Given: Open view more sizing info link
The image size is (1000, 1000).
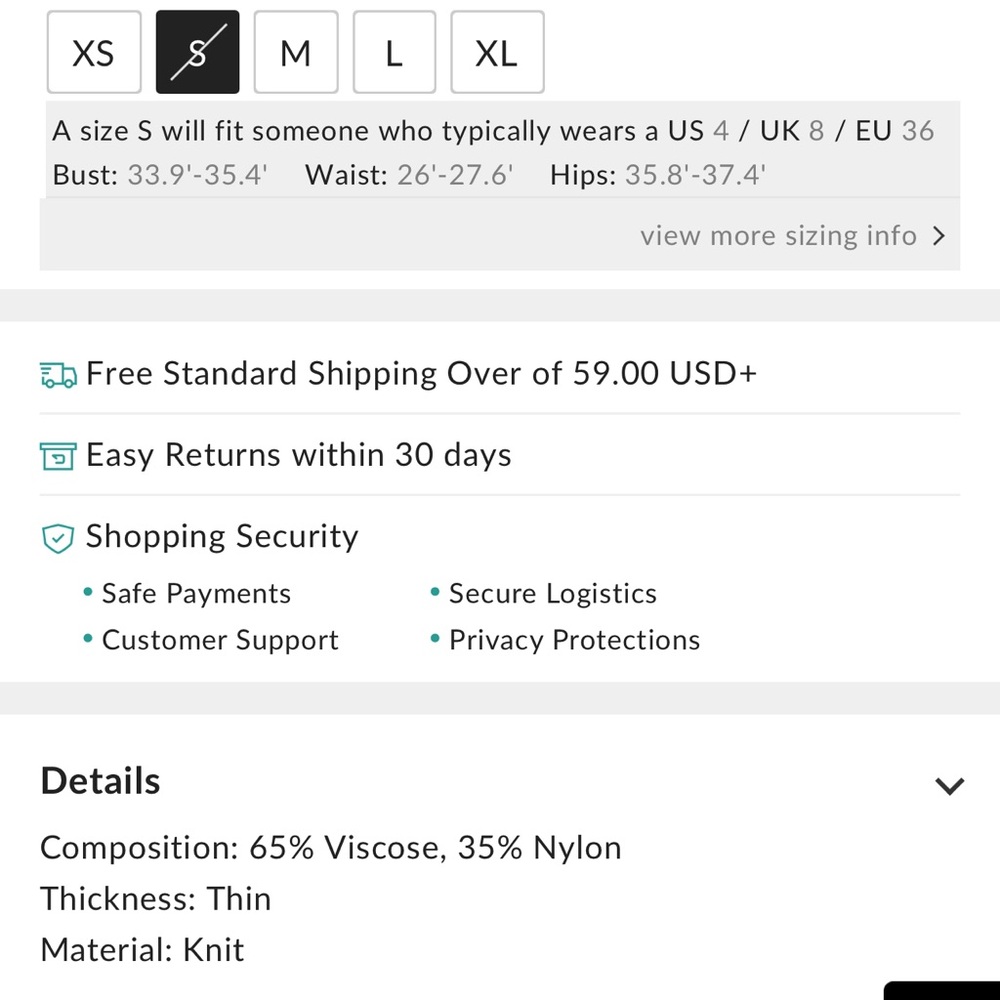Looking at the screenshot, I should 778,236.
